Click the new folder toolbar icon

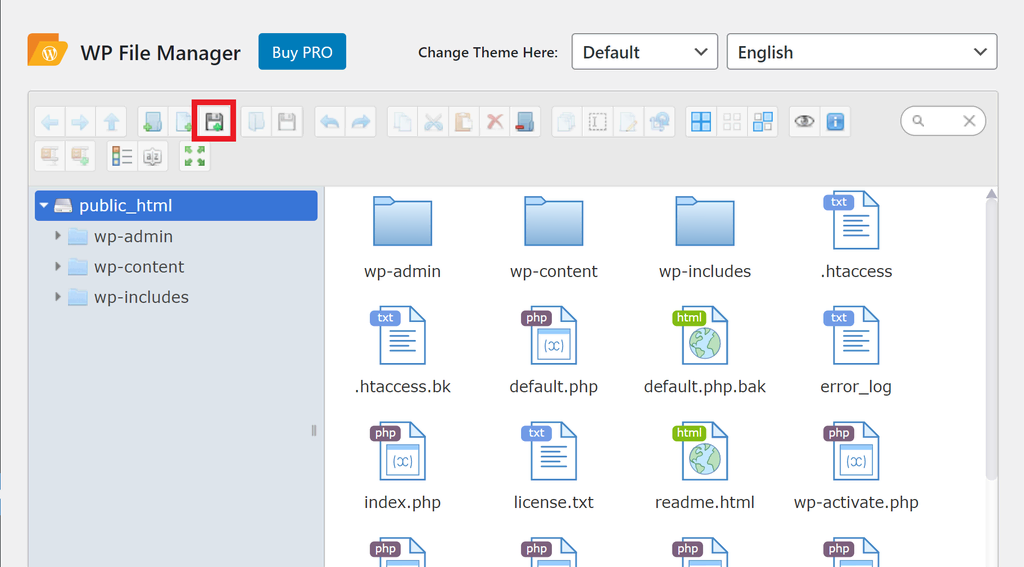click(153, 122)
